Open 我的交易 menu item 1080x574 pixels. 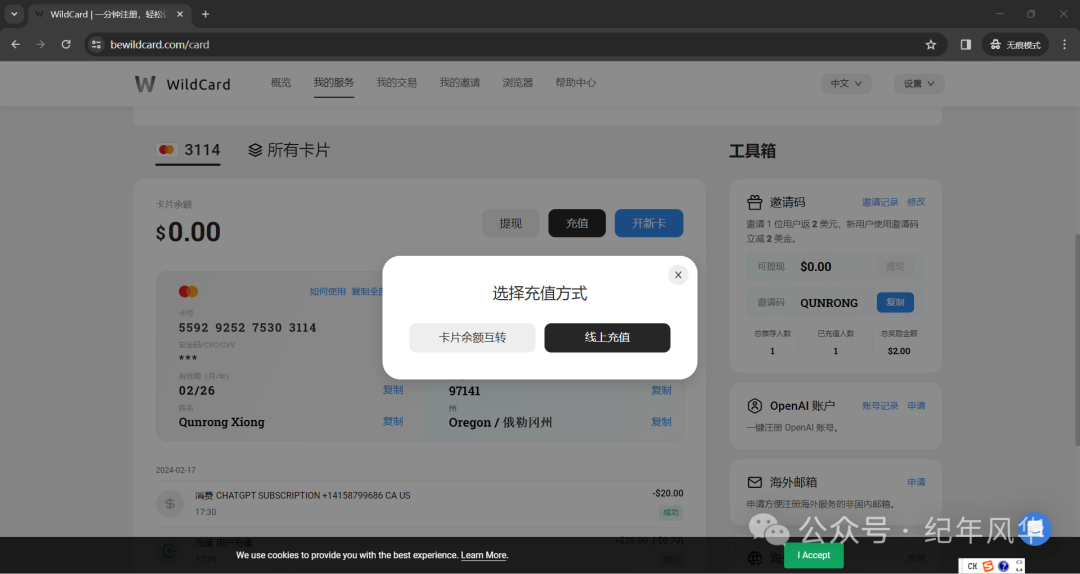coord(396,83)
